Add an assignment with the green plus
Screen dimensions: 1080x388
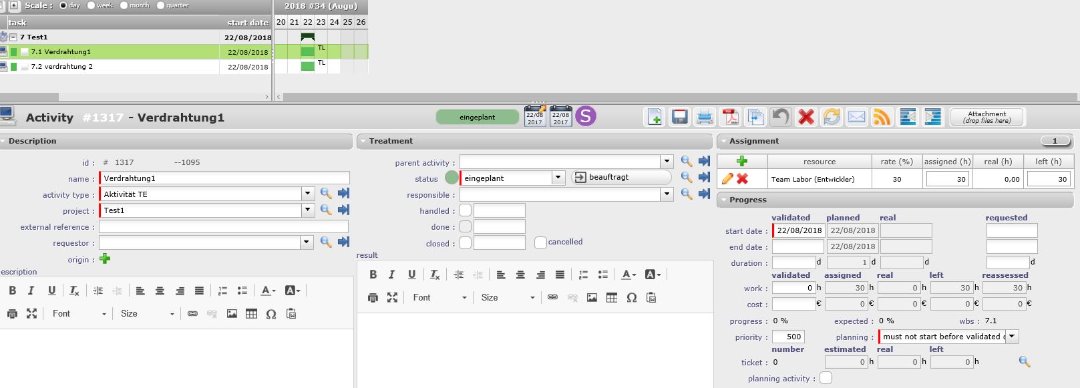point(742,161)
